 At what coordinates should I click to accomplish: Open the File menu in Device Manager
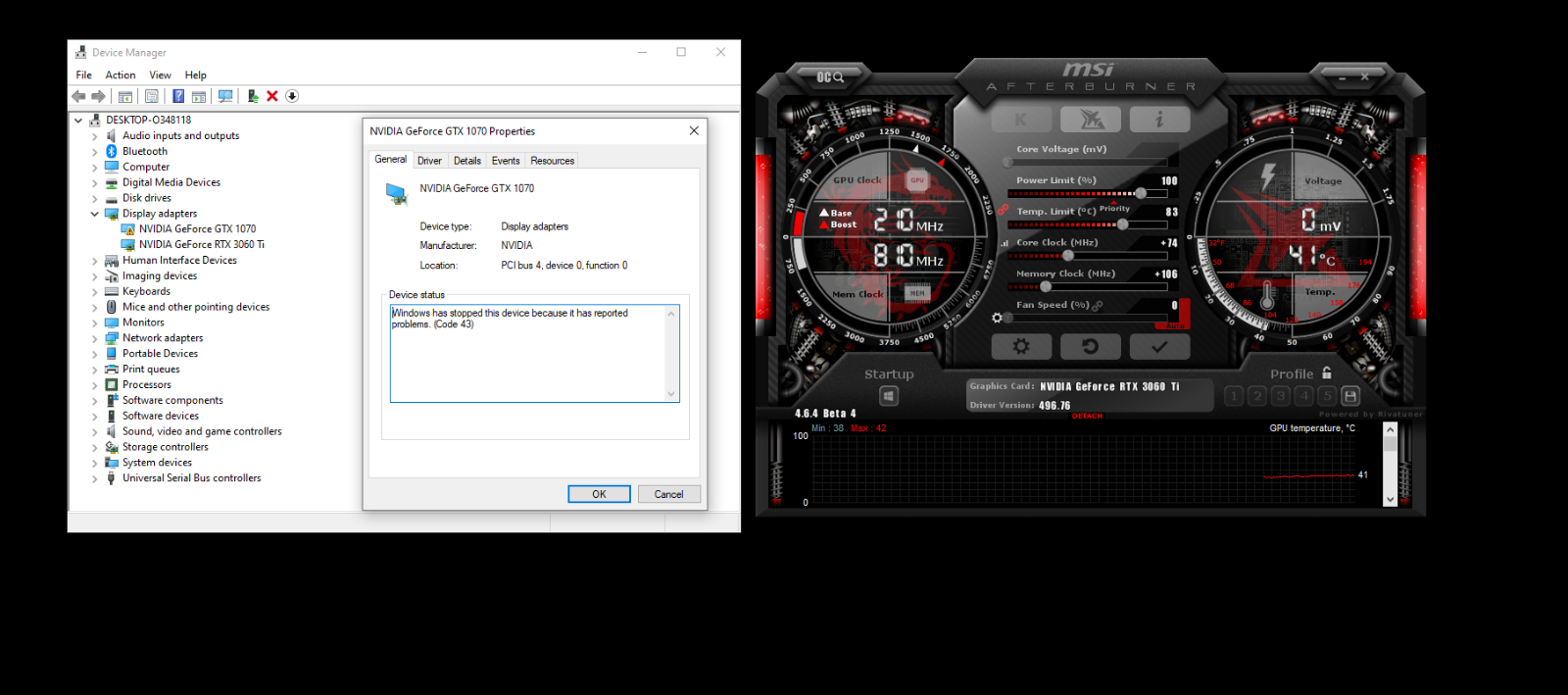tap(84, 74)
